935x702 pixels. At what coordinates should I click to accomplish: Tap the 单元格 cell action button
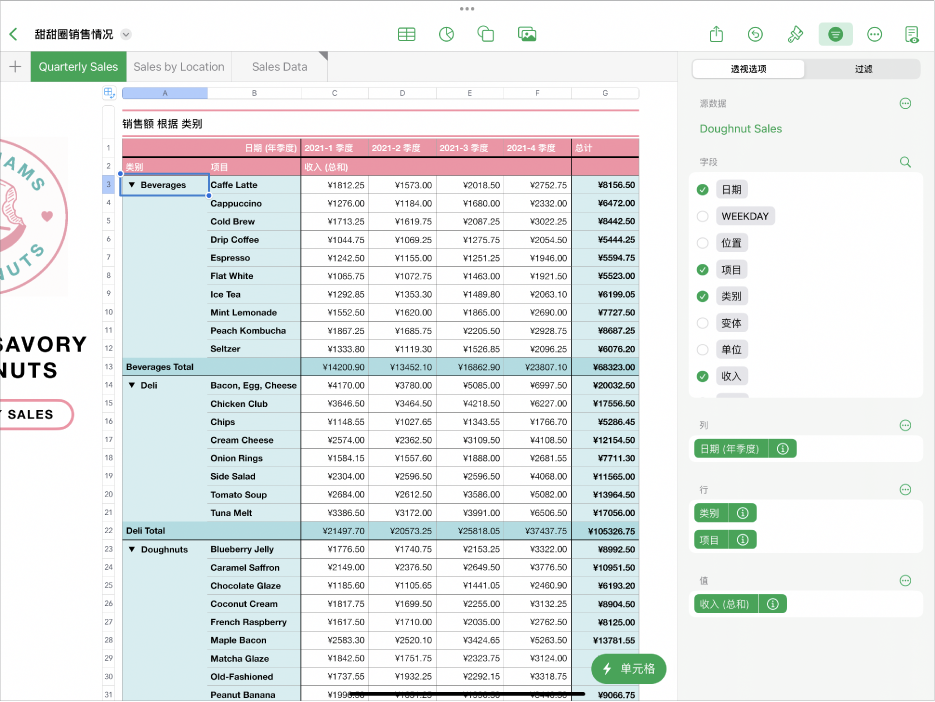[629, 669]
